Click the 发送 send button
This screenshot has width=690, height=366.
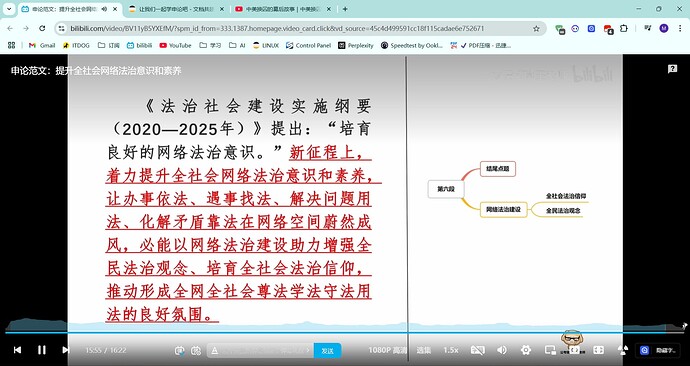click(x=327, y=351)
